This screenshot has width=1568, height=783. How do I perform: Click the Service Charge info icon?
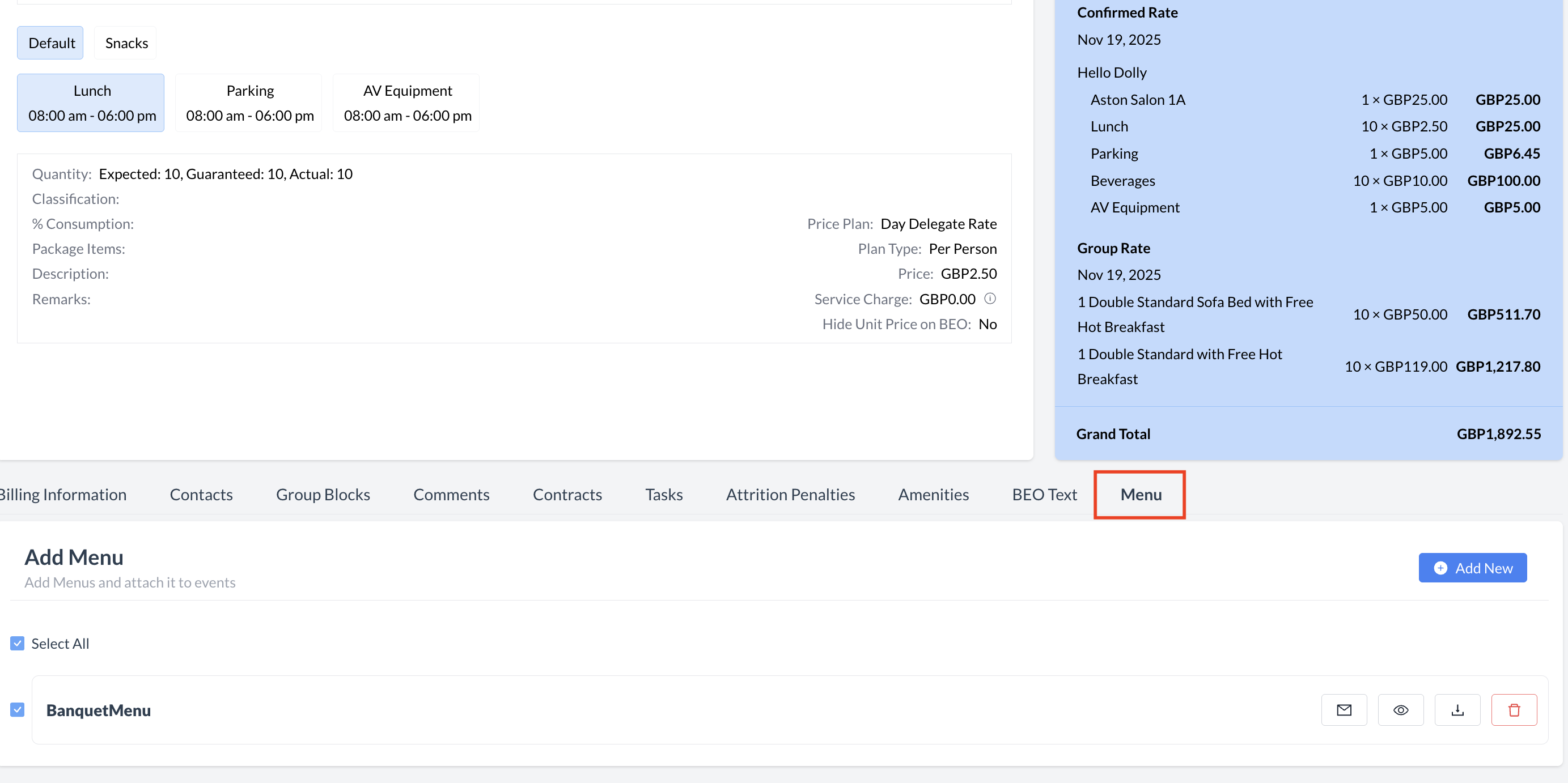pyautogui.click(x=990, y=298)
